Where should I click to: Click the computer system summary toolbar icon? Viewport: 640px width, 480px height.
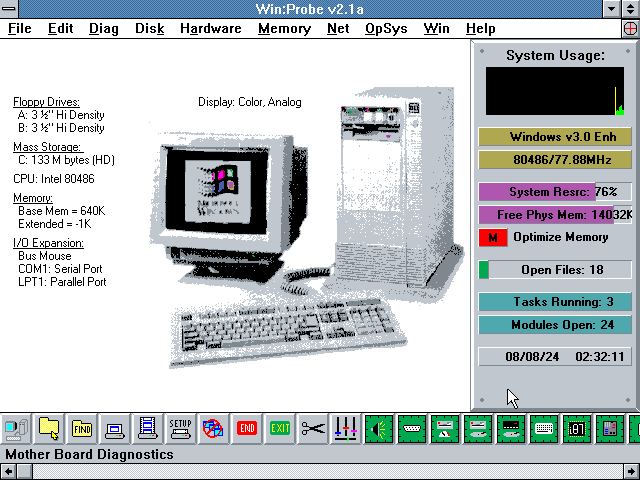pos(16,429)
